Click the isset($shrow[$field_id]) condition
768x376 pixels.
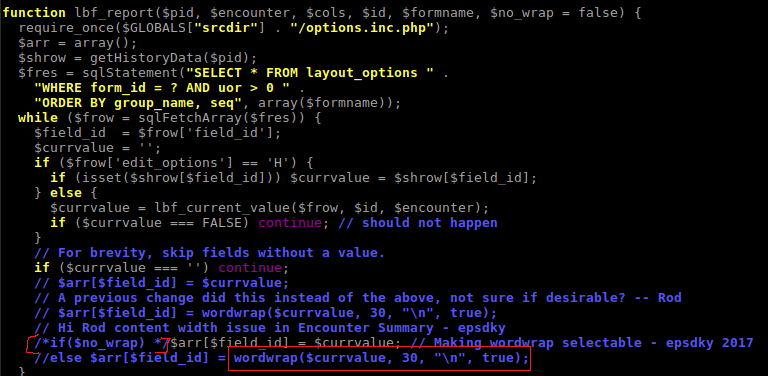(x=173, y=178)
